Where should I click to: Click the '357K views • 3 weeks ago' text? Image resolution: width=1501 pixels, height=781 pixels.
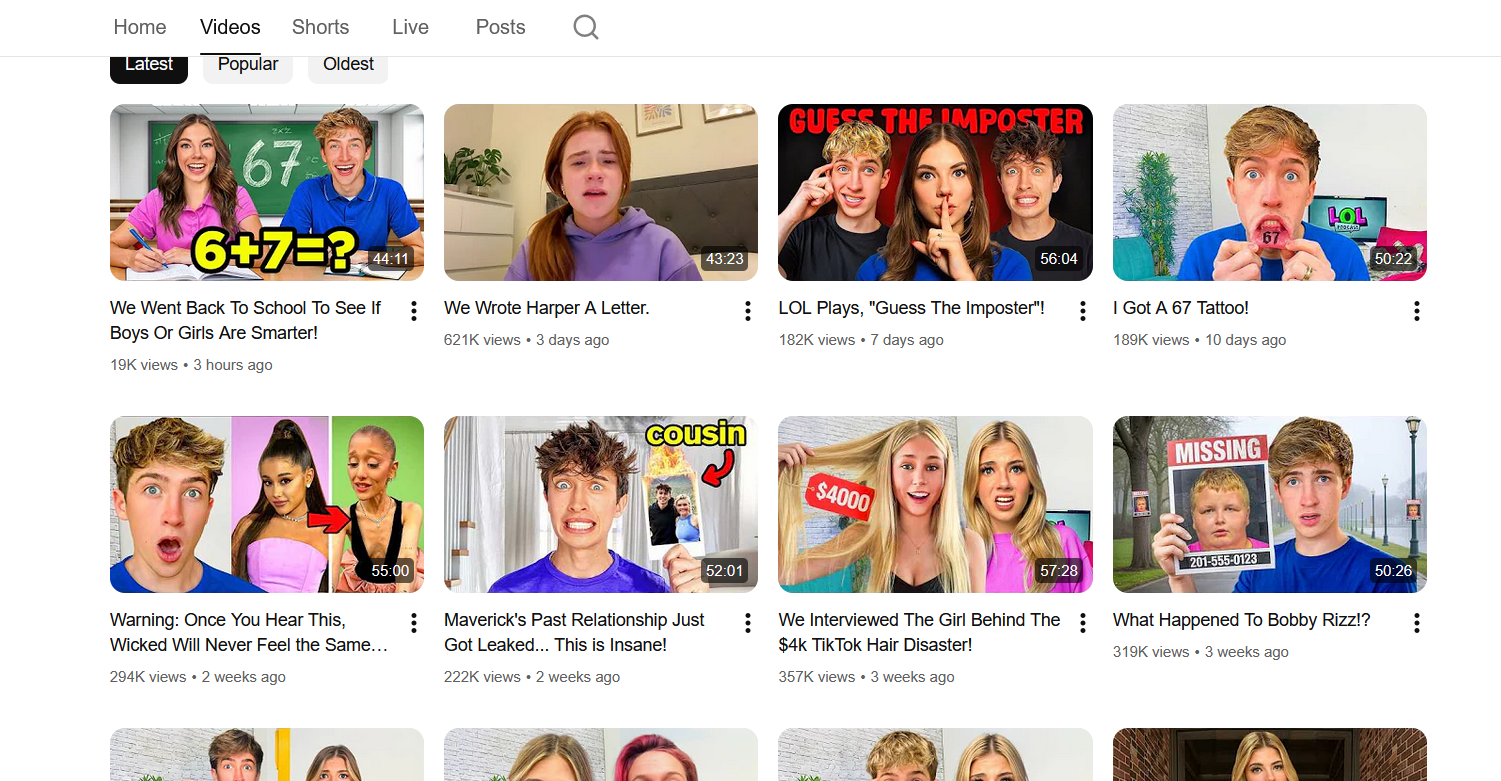pyautogui.click(x=867, y=677)
